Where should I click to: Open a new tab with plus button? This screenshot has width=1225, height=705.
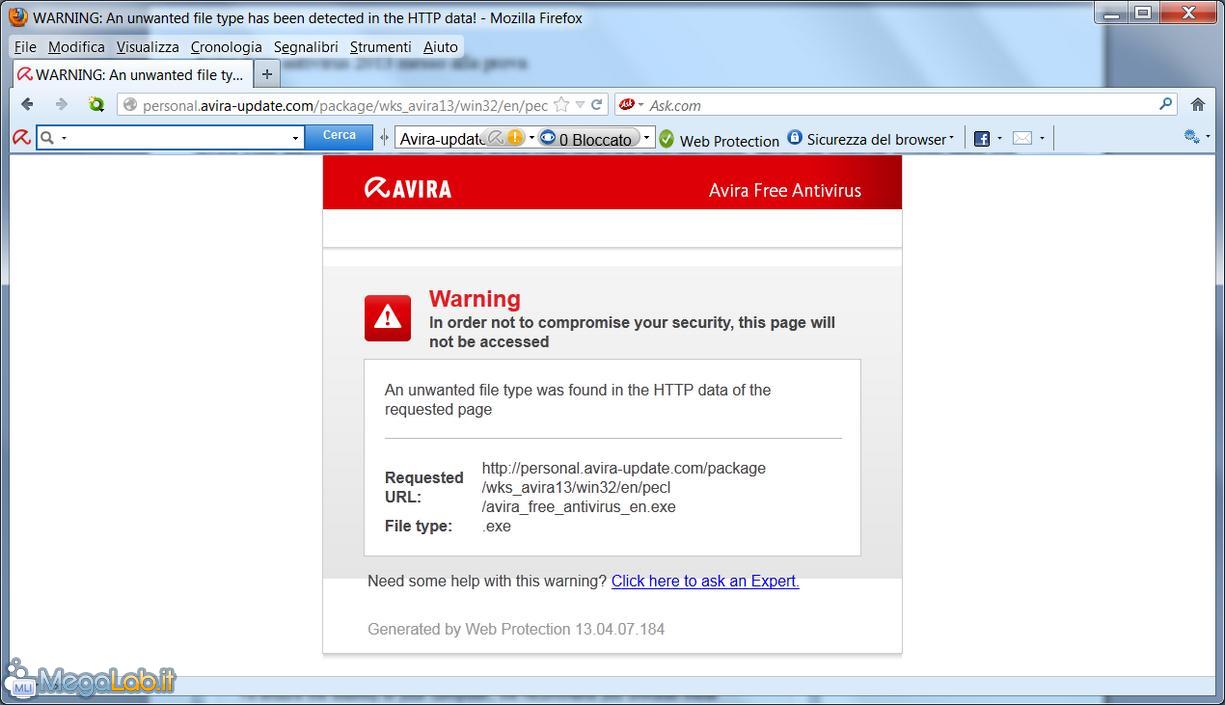click(x=267, y=74)
